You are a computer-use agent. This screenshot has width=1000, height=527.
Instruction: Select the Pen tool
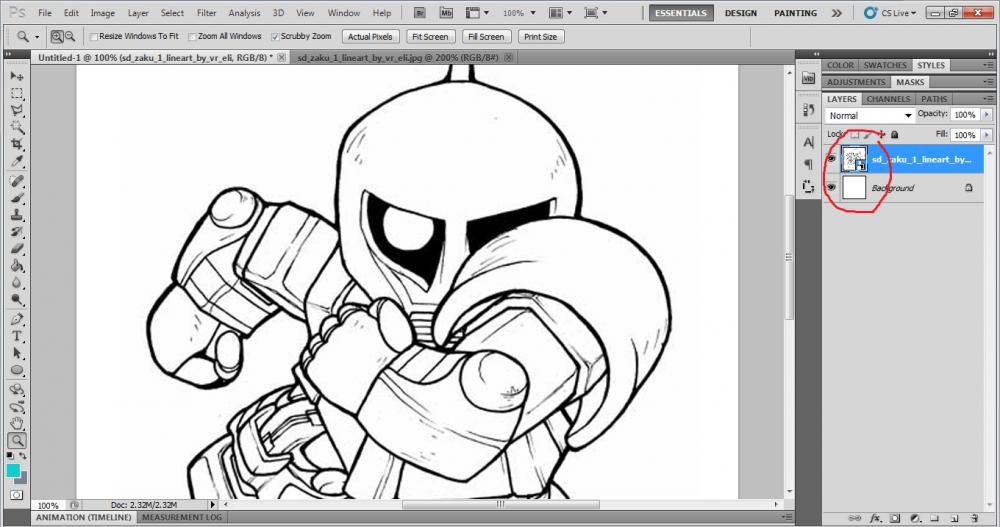17,320
